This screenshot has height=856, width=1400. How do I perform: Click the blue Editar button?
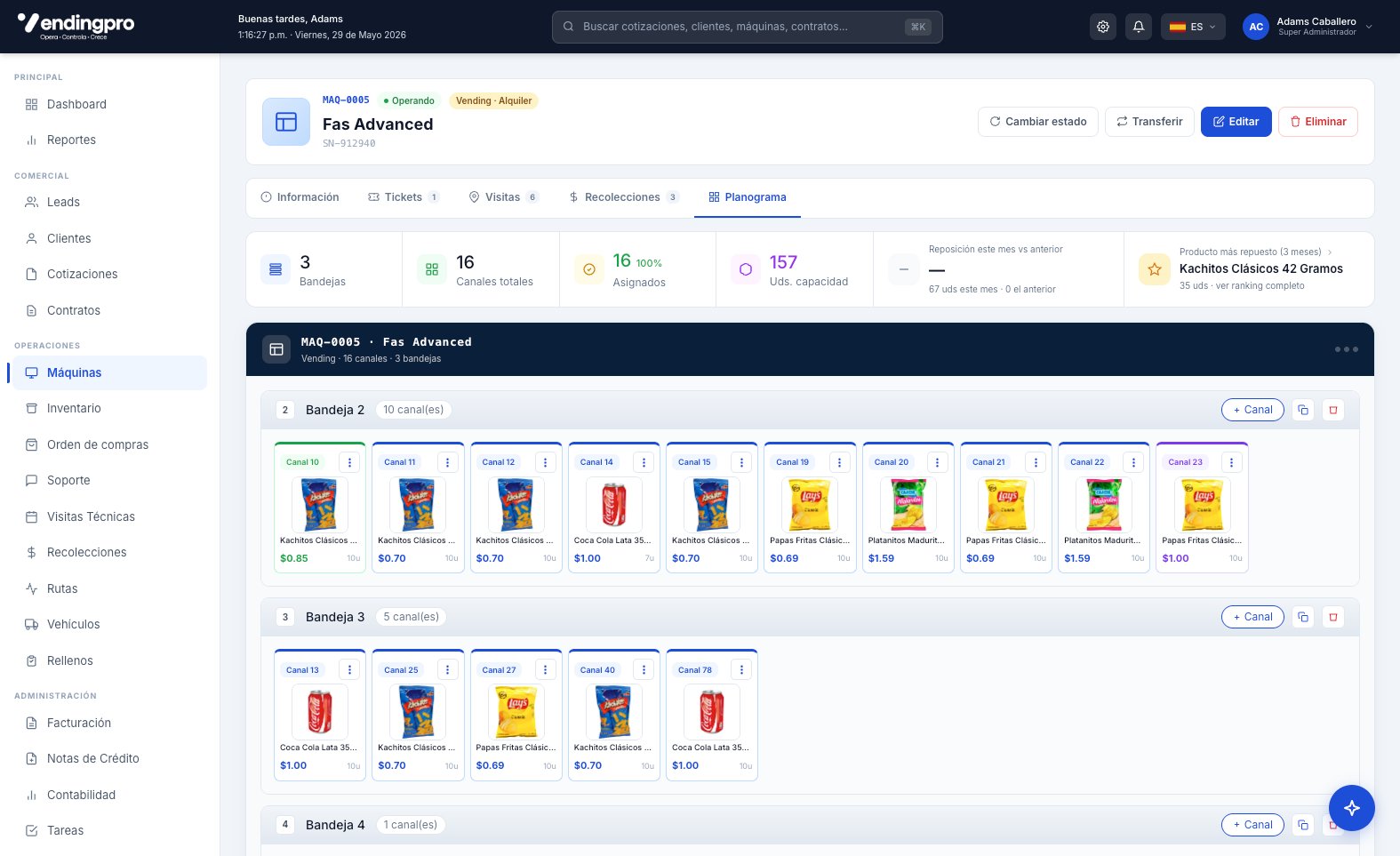tap(1236, 122)
